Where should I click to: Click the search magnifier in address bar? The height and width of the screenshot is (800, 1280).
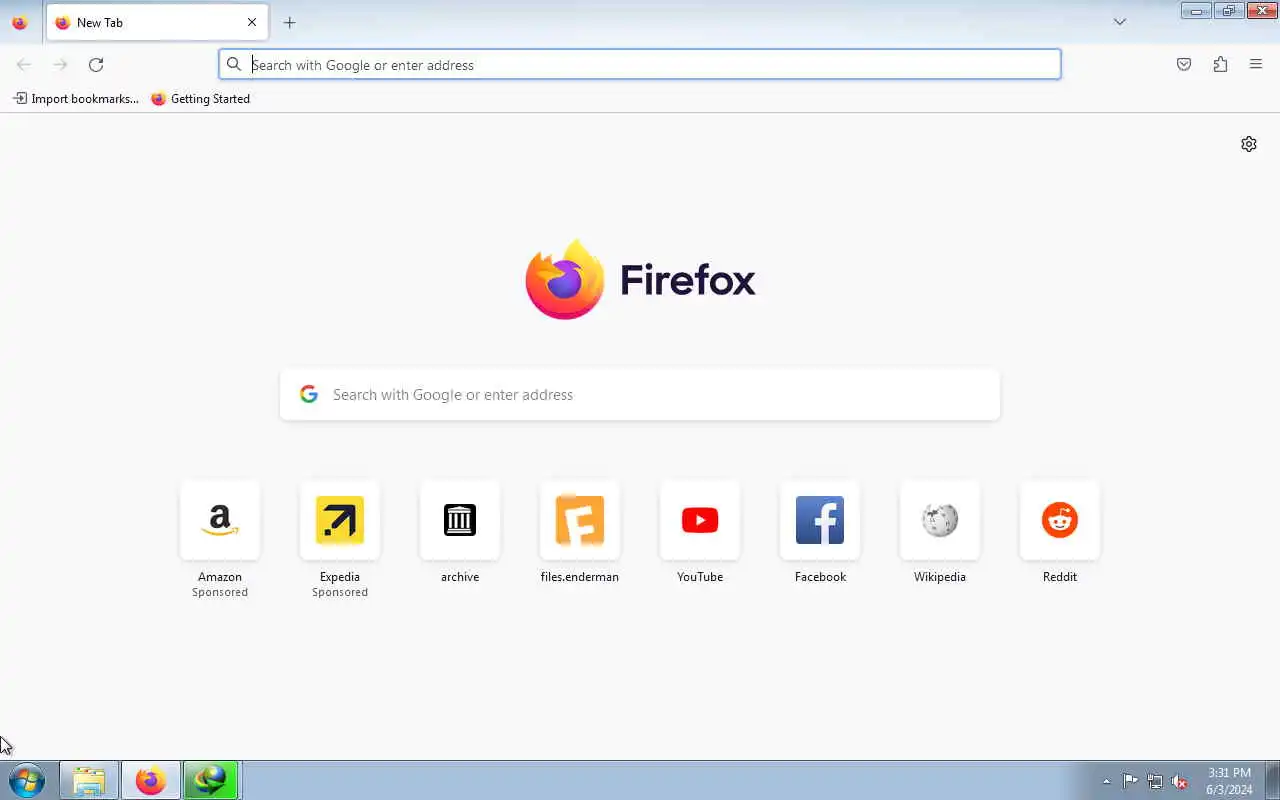click(x=234, y=65)
